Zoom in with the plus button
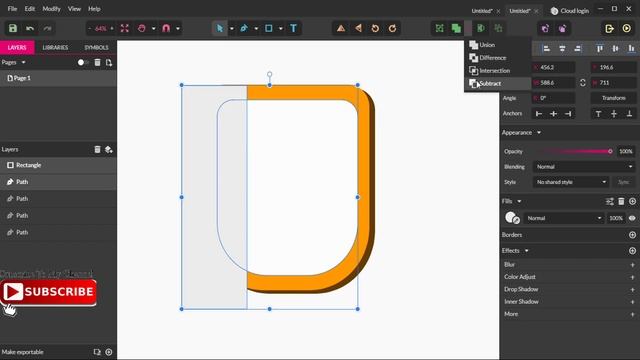The width and height of the screenshot is (640, 360). pos(112,28)
